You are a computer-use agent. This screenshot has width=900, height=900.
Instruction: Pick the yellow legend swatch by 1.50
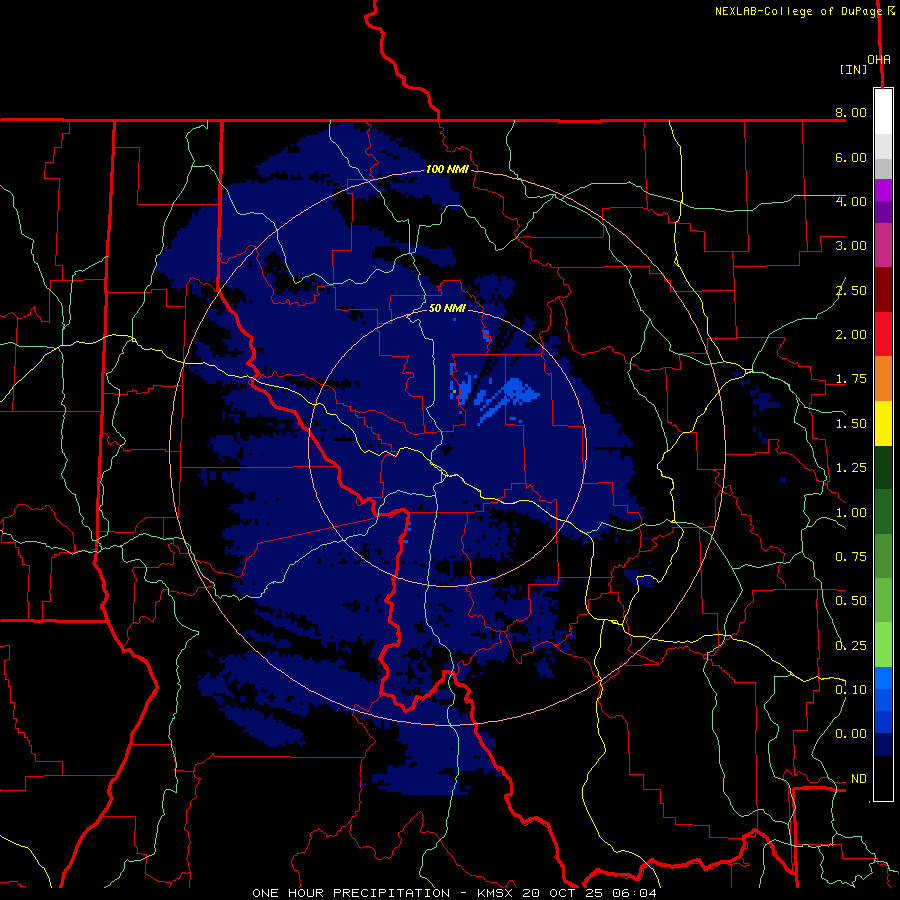point(883,423)
